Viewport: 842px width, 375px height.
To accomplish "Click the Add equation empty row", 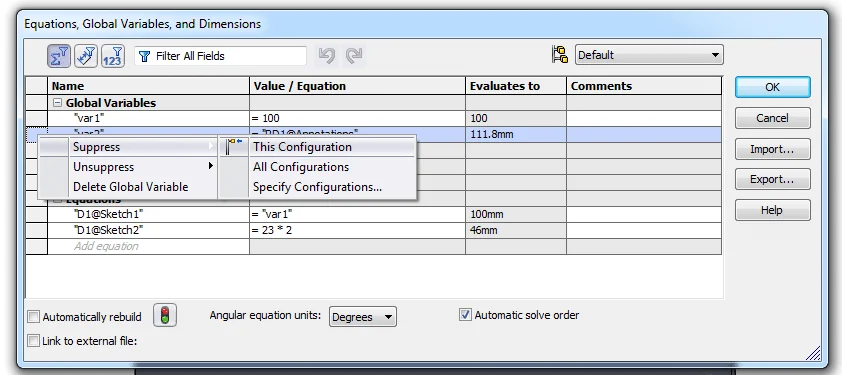I will pos(148,246).
